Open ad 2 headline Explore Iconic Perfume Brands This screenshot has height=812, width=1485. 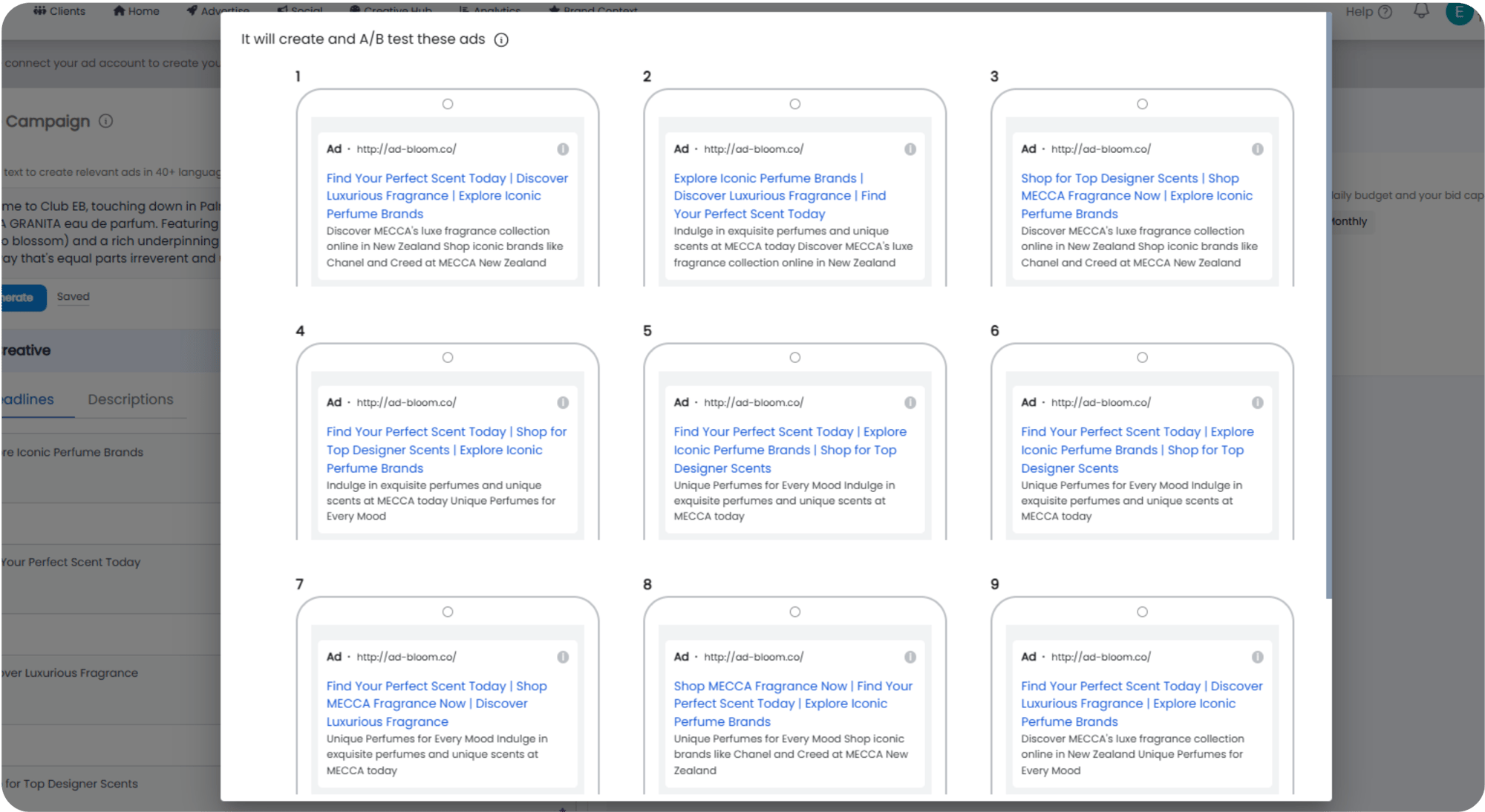click(780, 196)
